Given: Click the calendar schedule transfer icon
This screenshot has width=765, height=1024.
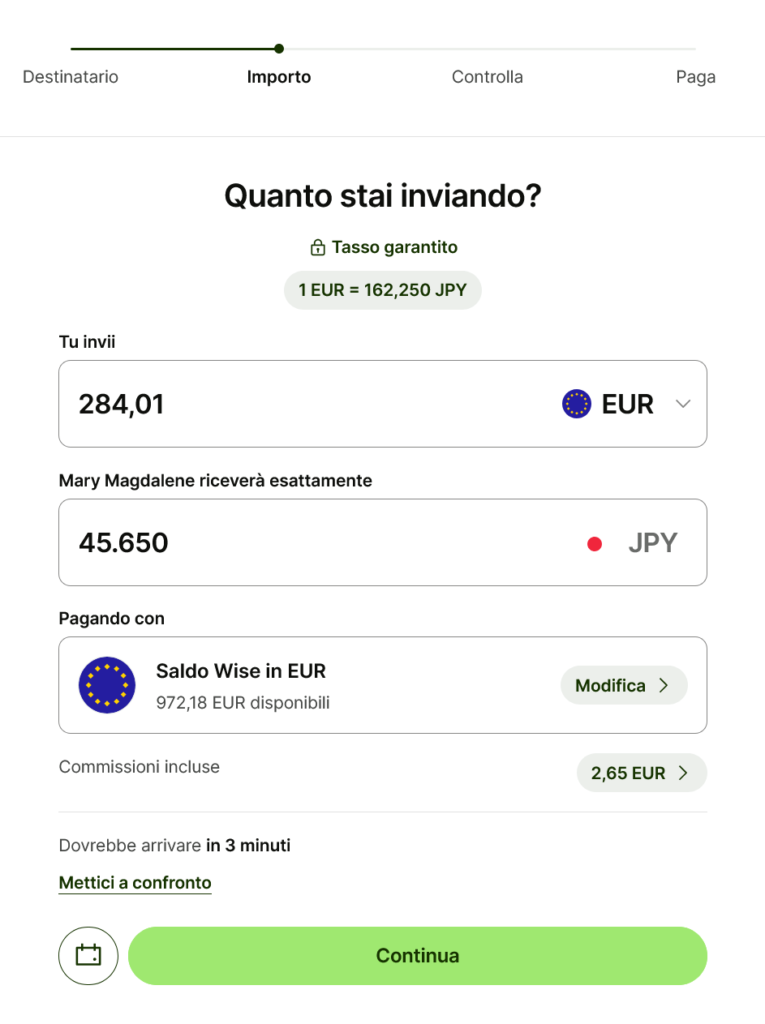Looking at the screenshot, I should pyautogui.click(x=88, y=955).
